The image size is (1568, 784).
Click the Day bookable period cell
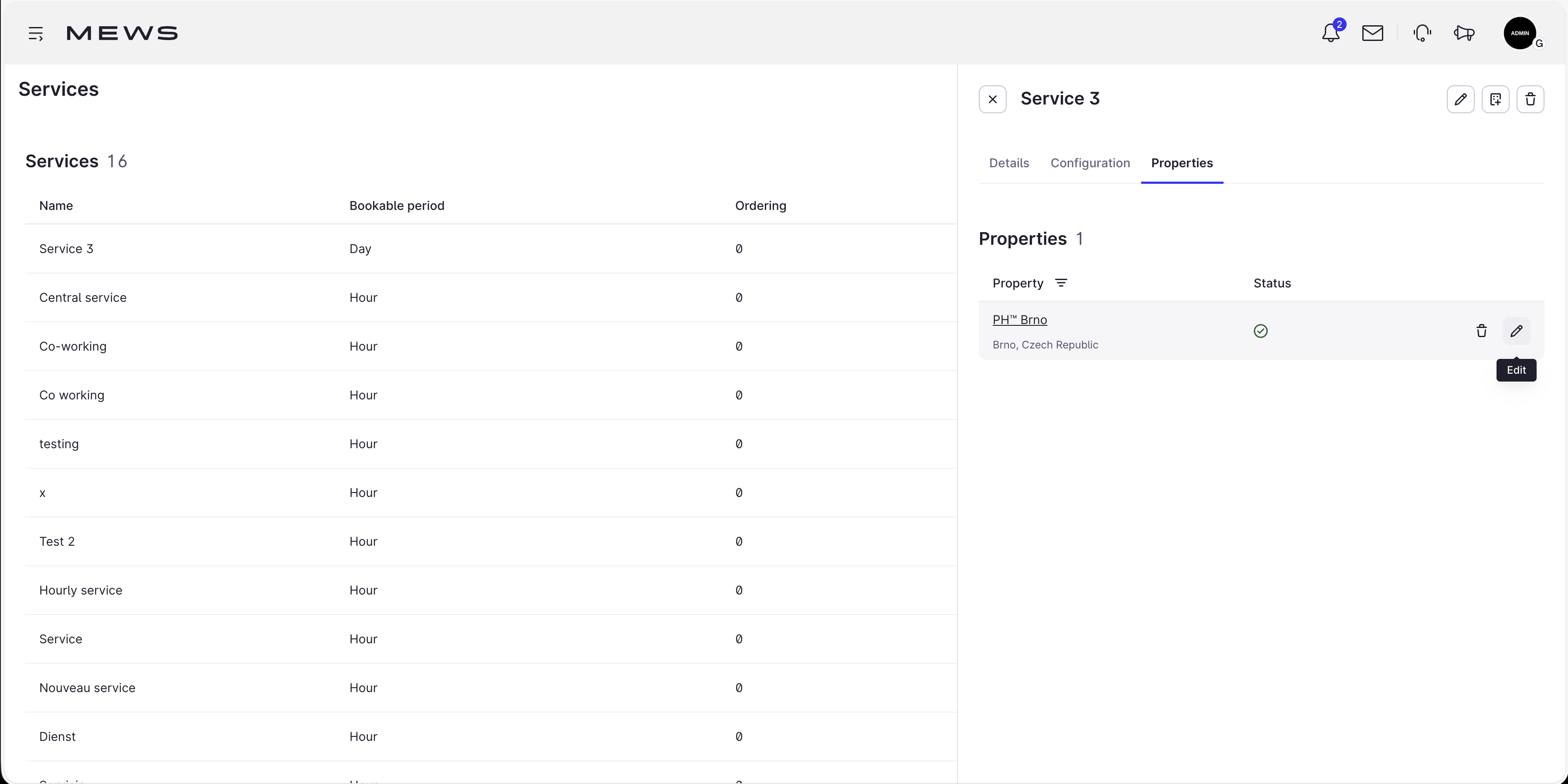360,249
